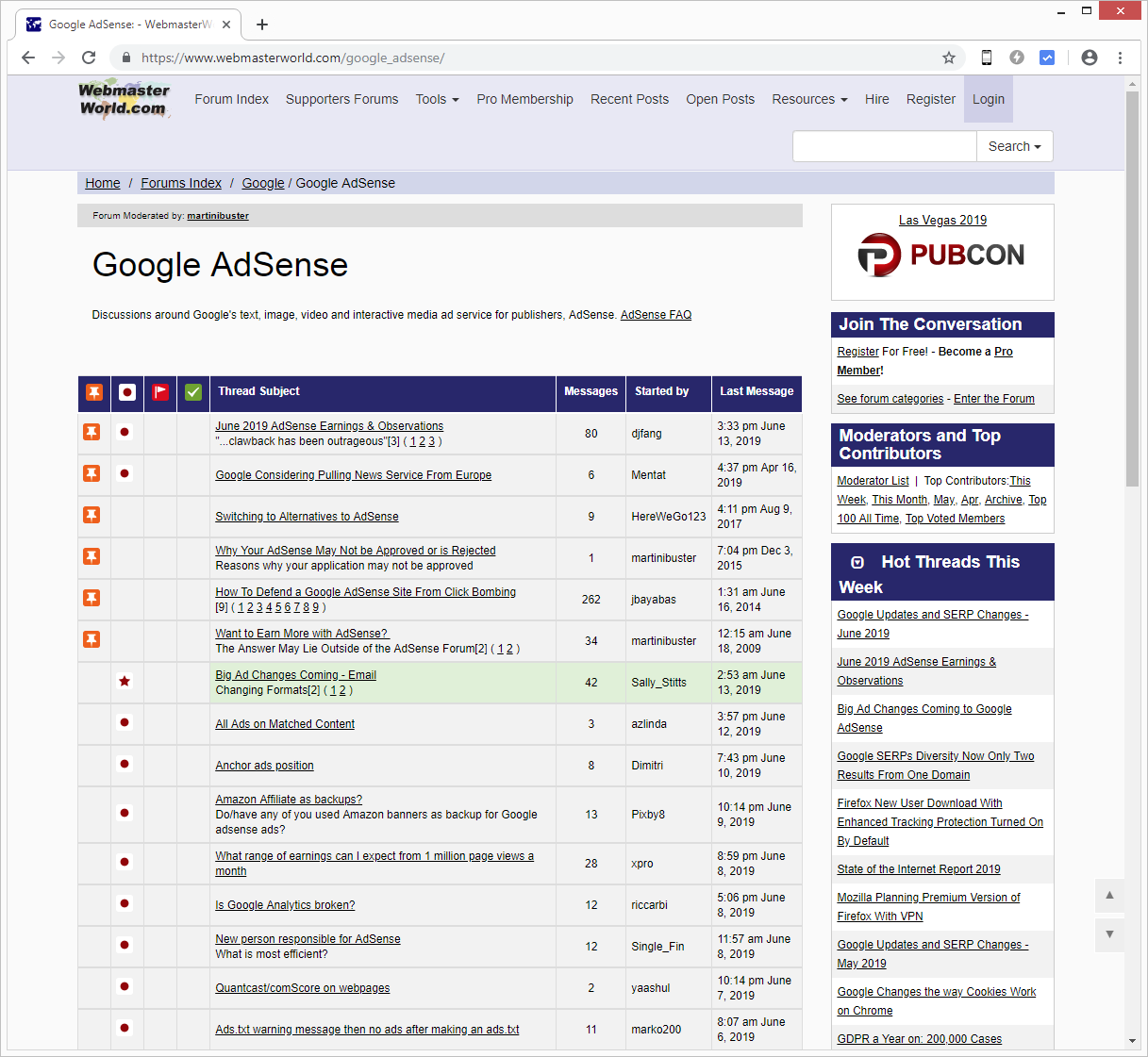Image resolution: width=1148 pixels, height=1057 pixels.
Task: Click the icon beside Hot Threads This Week
Action: (x=857, y=563)
